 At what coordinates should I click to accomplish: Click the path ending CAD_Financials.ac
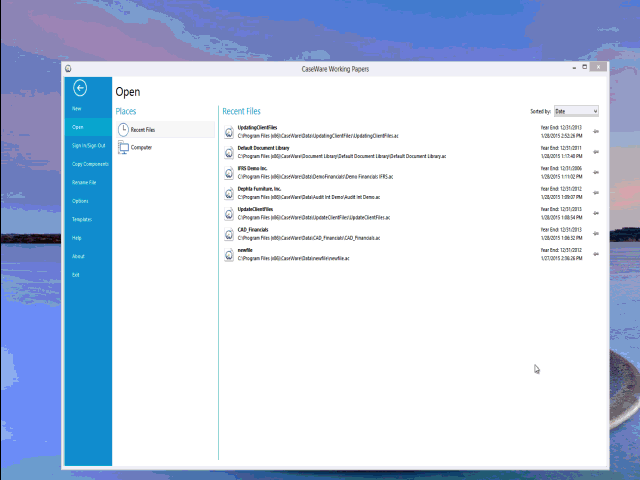point(309,238)
